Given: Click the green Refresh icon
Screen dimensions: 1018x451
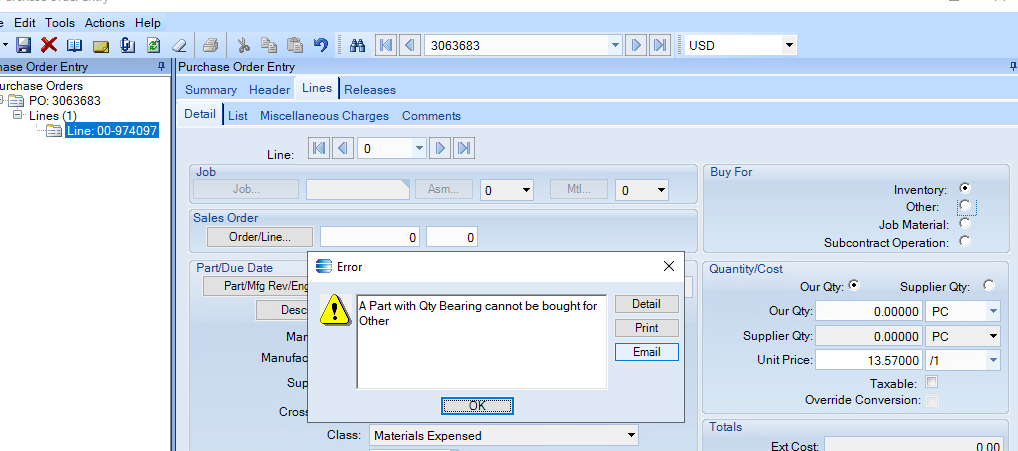Looking at the screenshot, I should 153,45.
